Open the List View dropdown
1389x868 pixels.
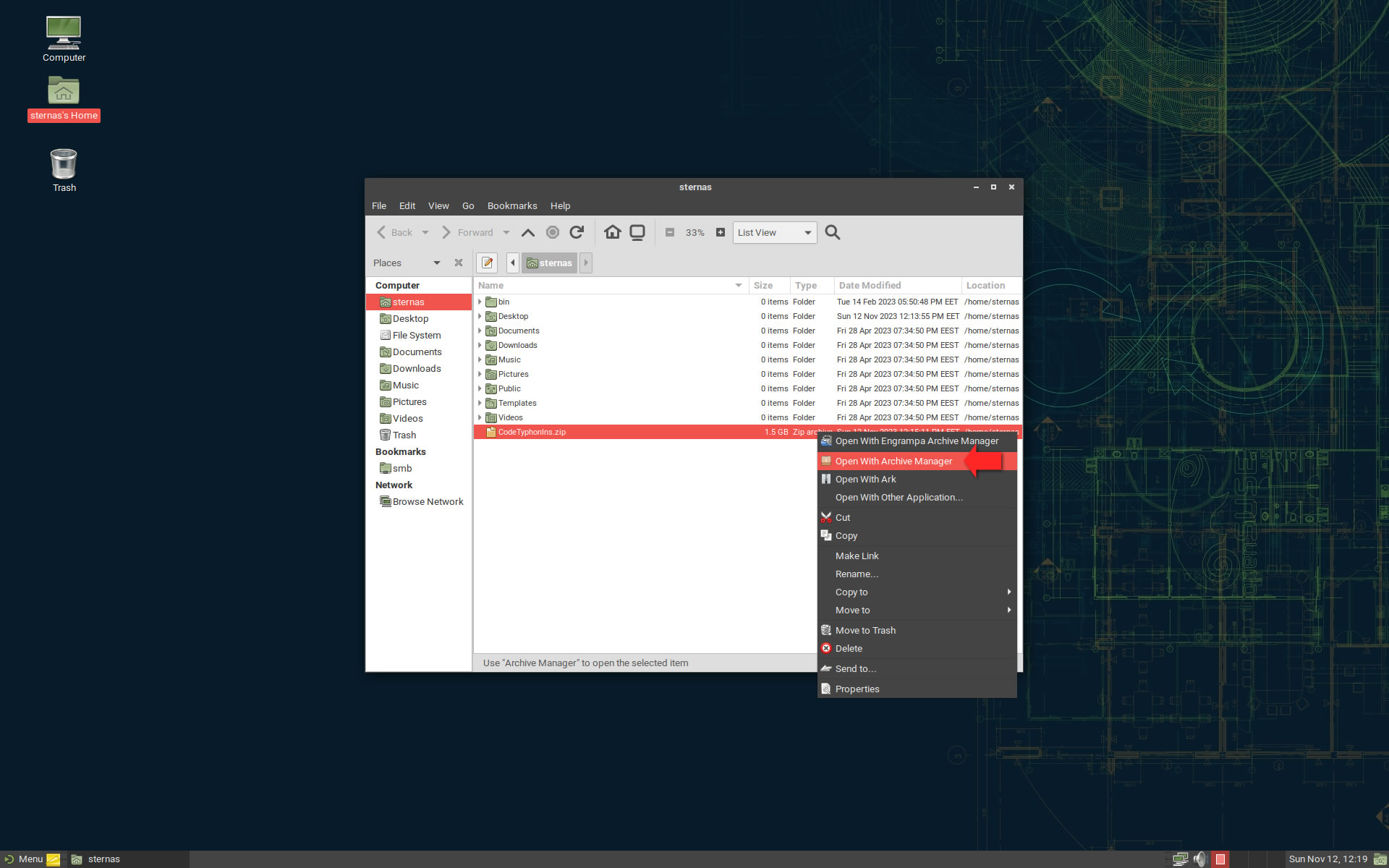774,232
